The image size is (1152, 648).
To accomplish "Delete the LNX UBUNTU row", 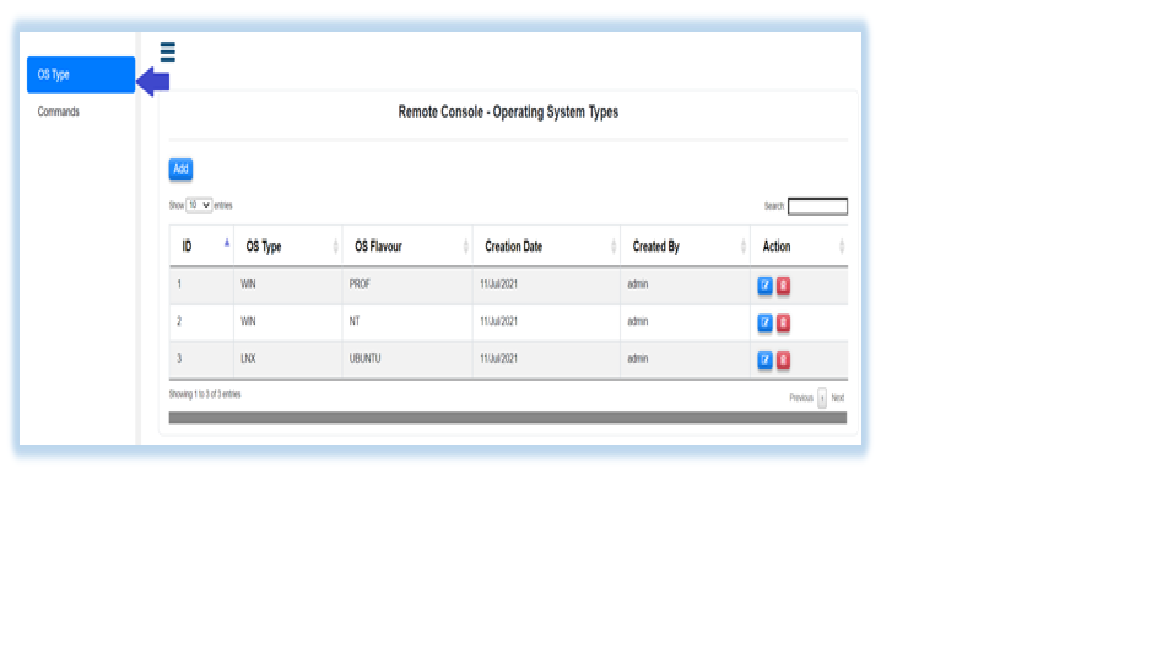I will (x=783, y=360).
